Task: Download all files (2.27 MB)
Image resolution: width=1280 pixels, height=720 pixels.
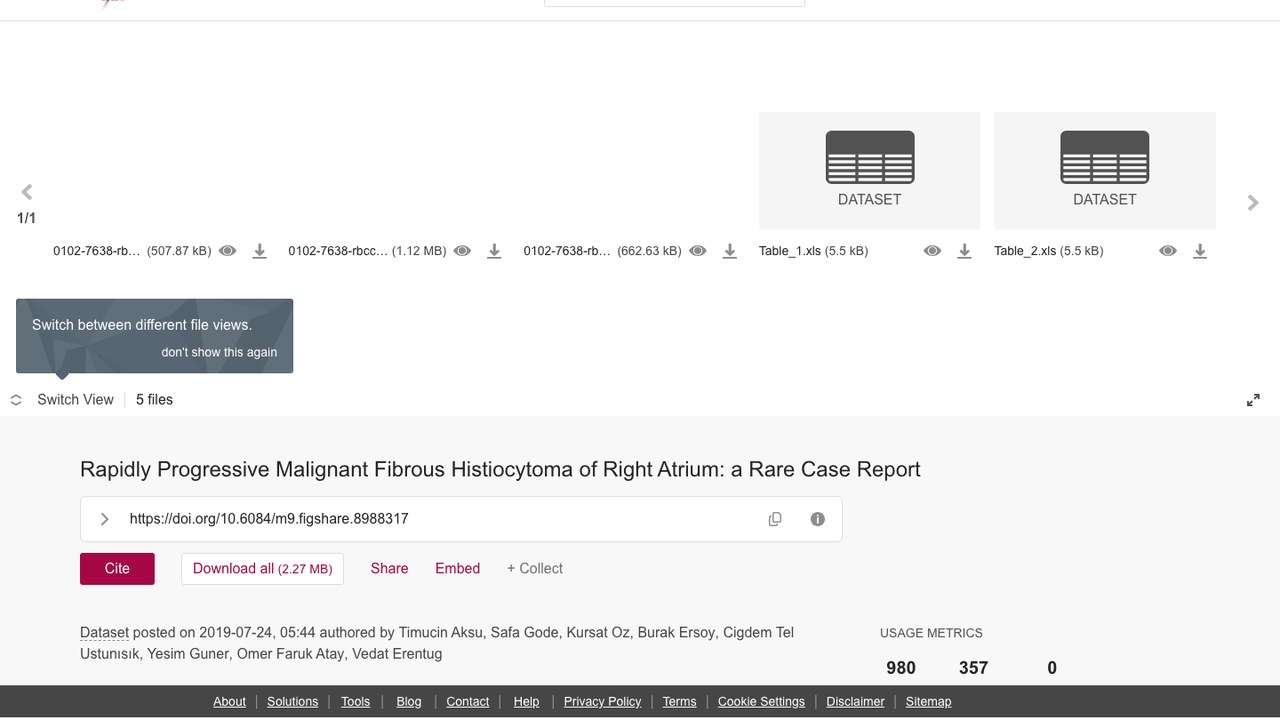Action: pyautogui.click(x=262, y=568)
